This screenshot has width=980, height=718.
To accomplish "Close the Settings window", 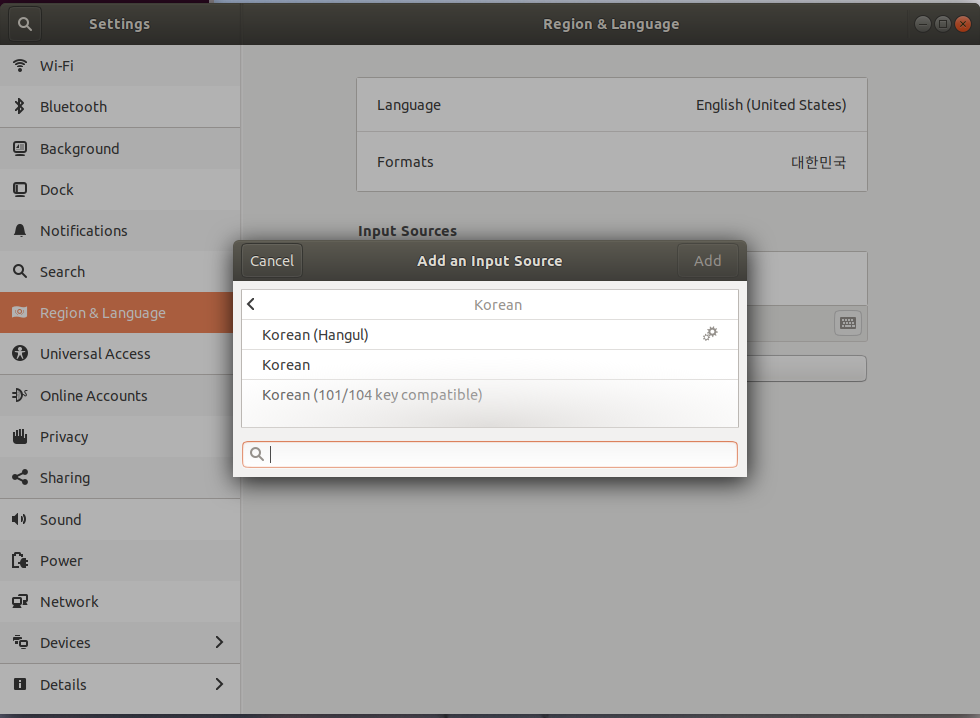I will pos(963,24).
